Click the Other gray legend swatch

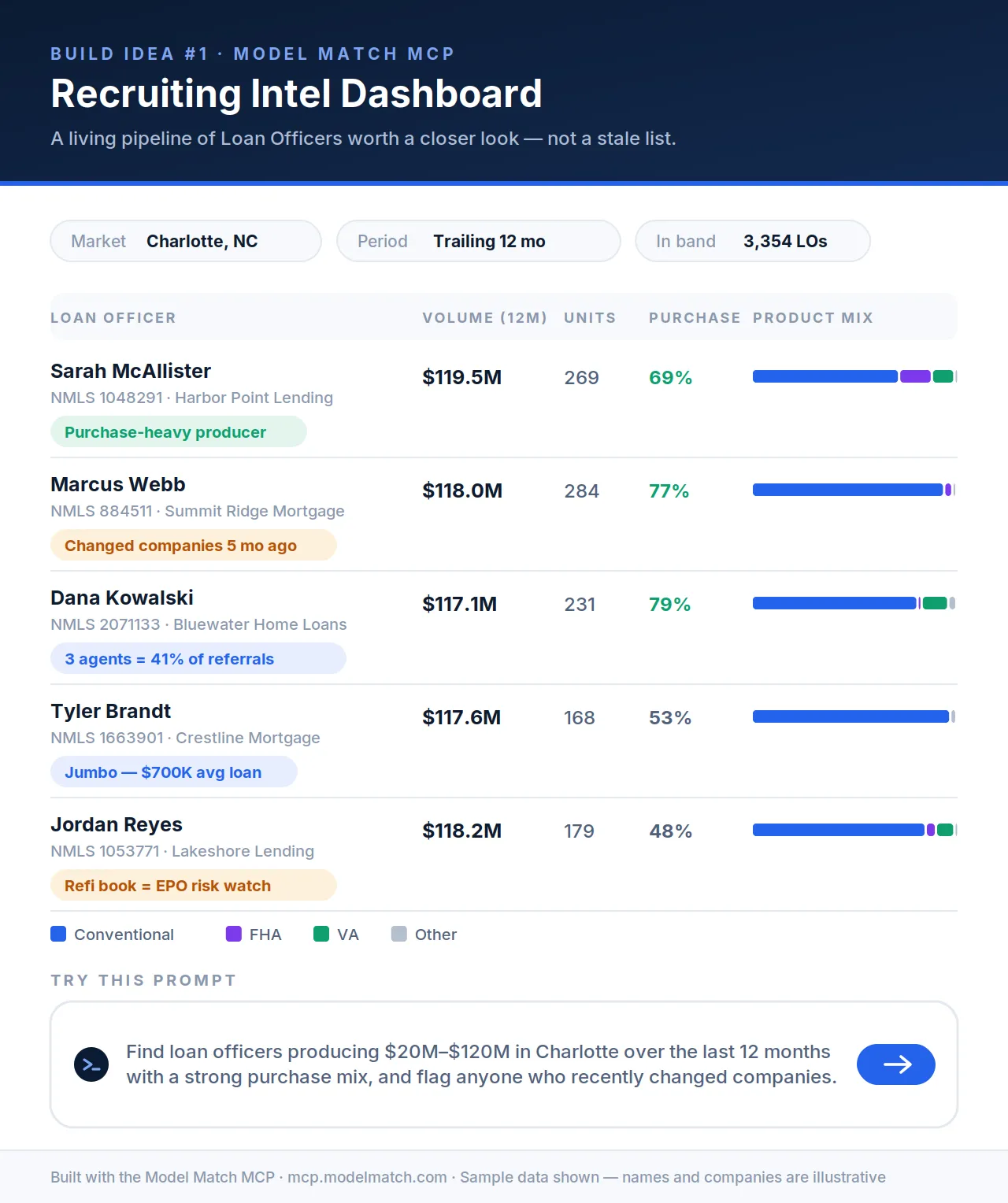[x=399, y=934]
